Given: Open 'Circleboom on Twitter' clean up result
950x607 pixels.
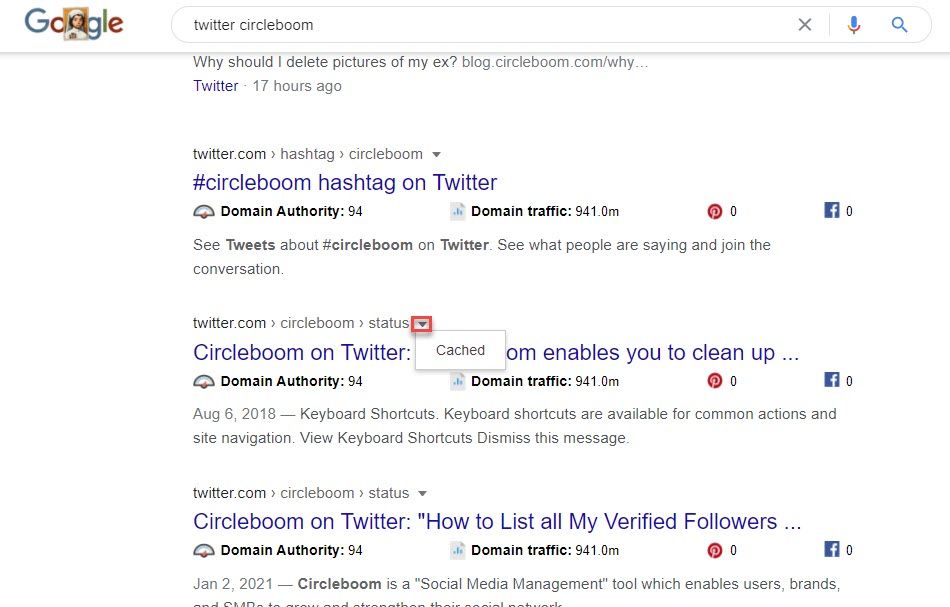Looking at the screenshot, I should [x=300, y=352].
